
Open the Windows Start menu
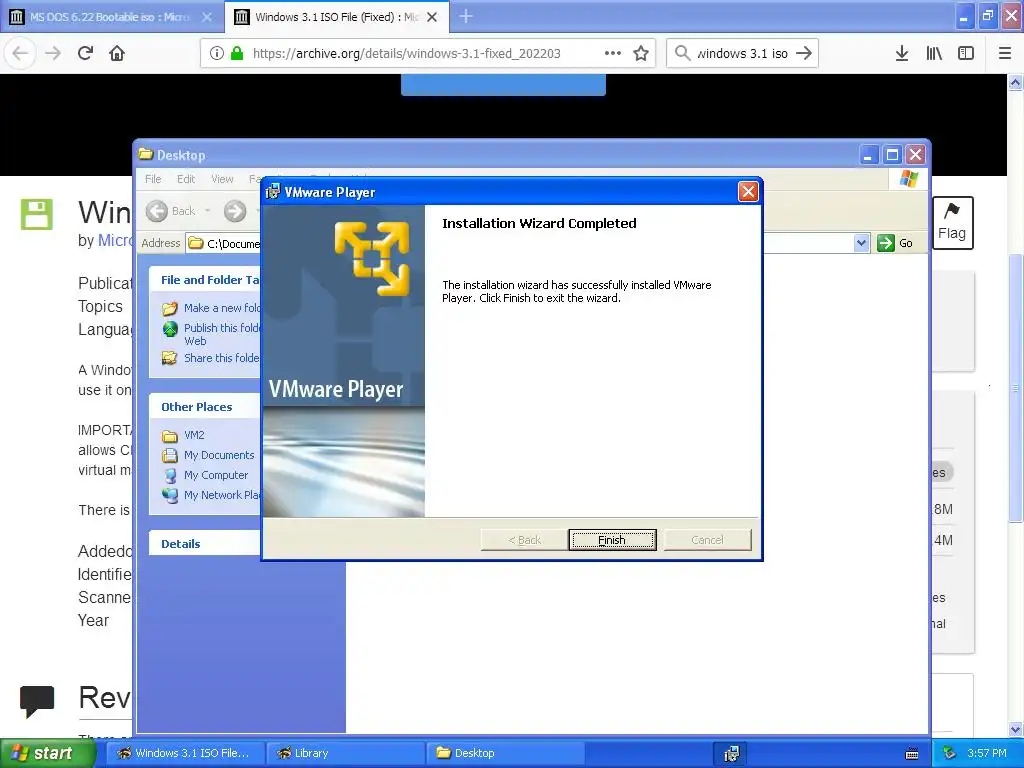[47, 753]
